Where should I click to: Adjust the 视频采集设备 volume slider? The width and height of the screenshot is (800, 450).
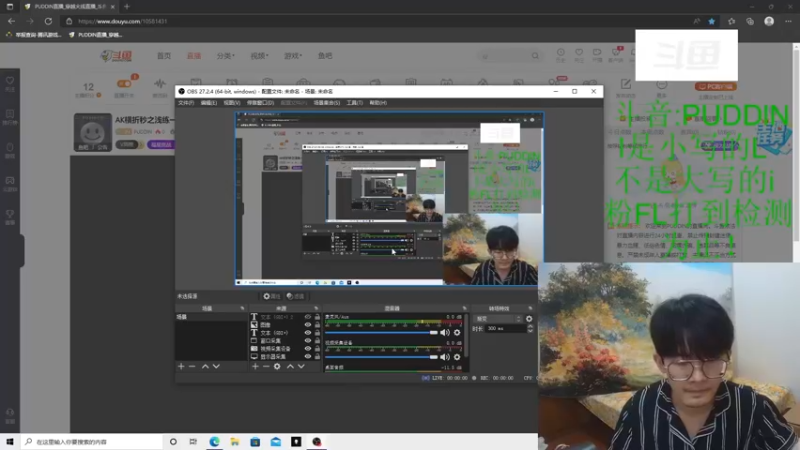coord(382,357)
